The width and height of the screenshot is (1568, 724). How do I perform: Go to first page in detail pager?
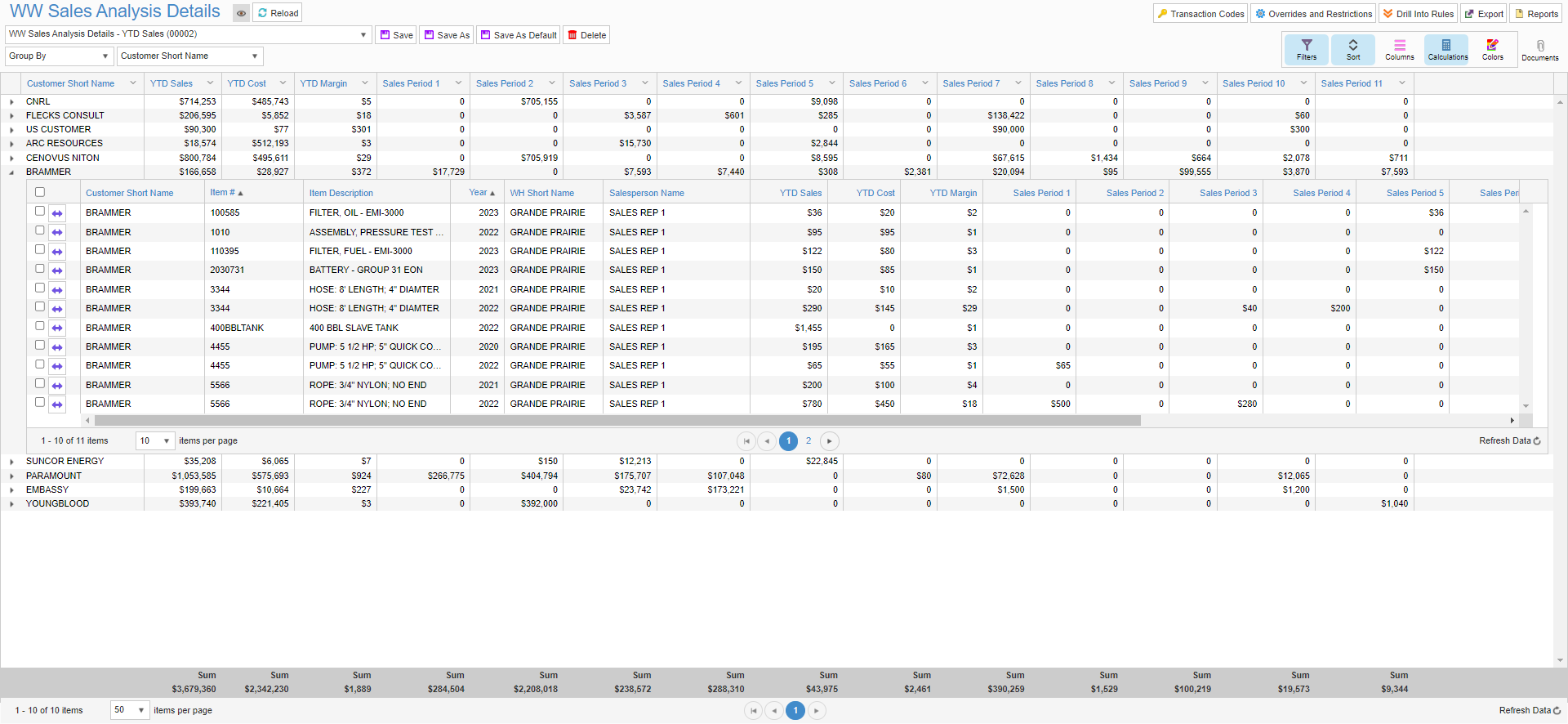click(746, 441)
